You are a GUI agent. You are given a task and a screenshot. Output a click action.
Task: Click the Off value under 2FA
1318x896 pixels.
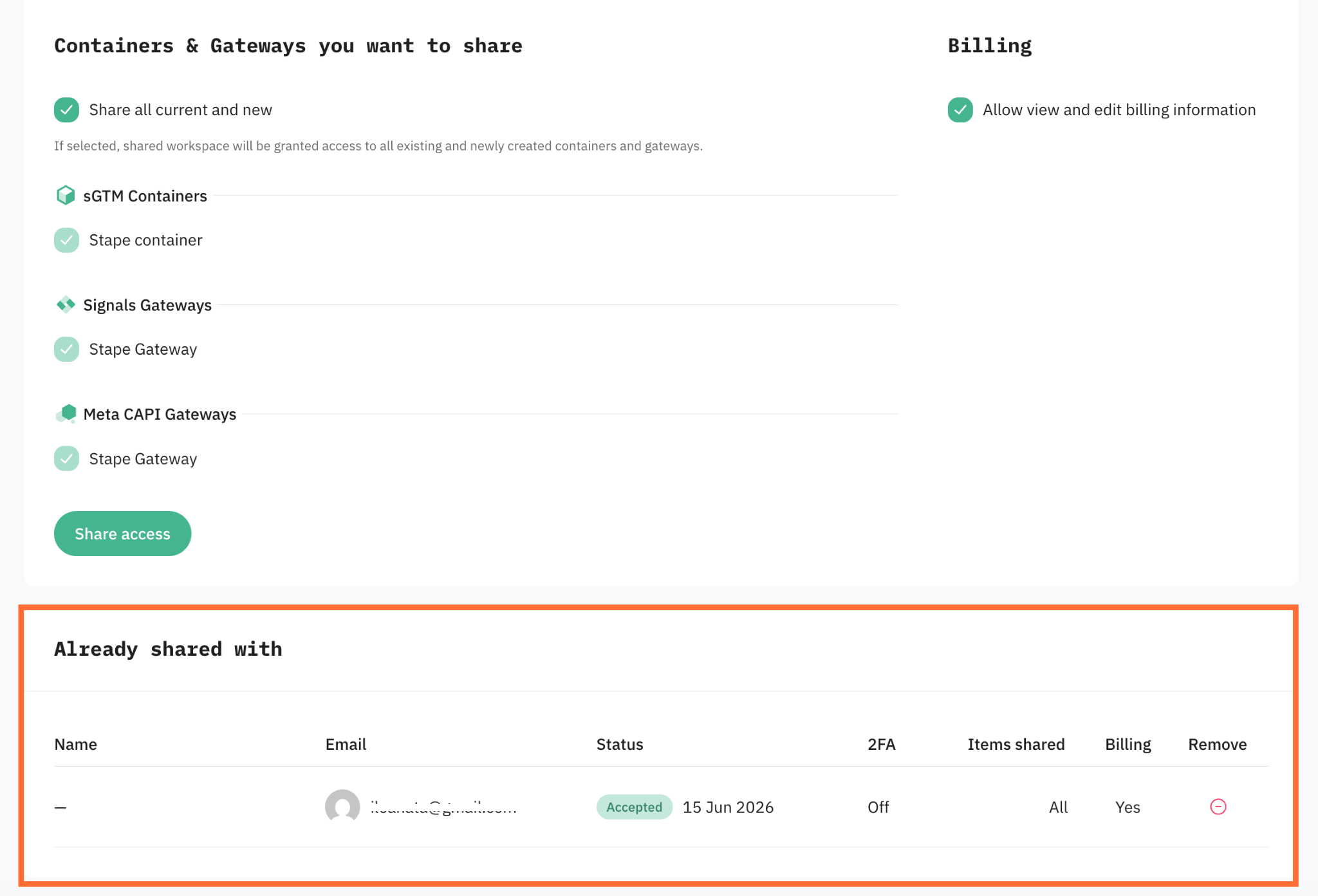click(x=878, y=807)
